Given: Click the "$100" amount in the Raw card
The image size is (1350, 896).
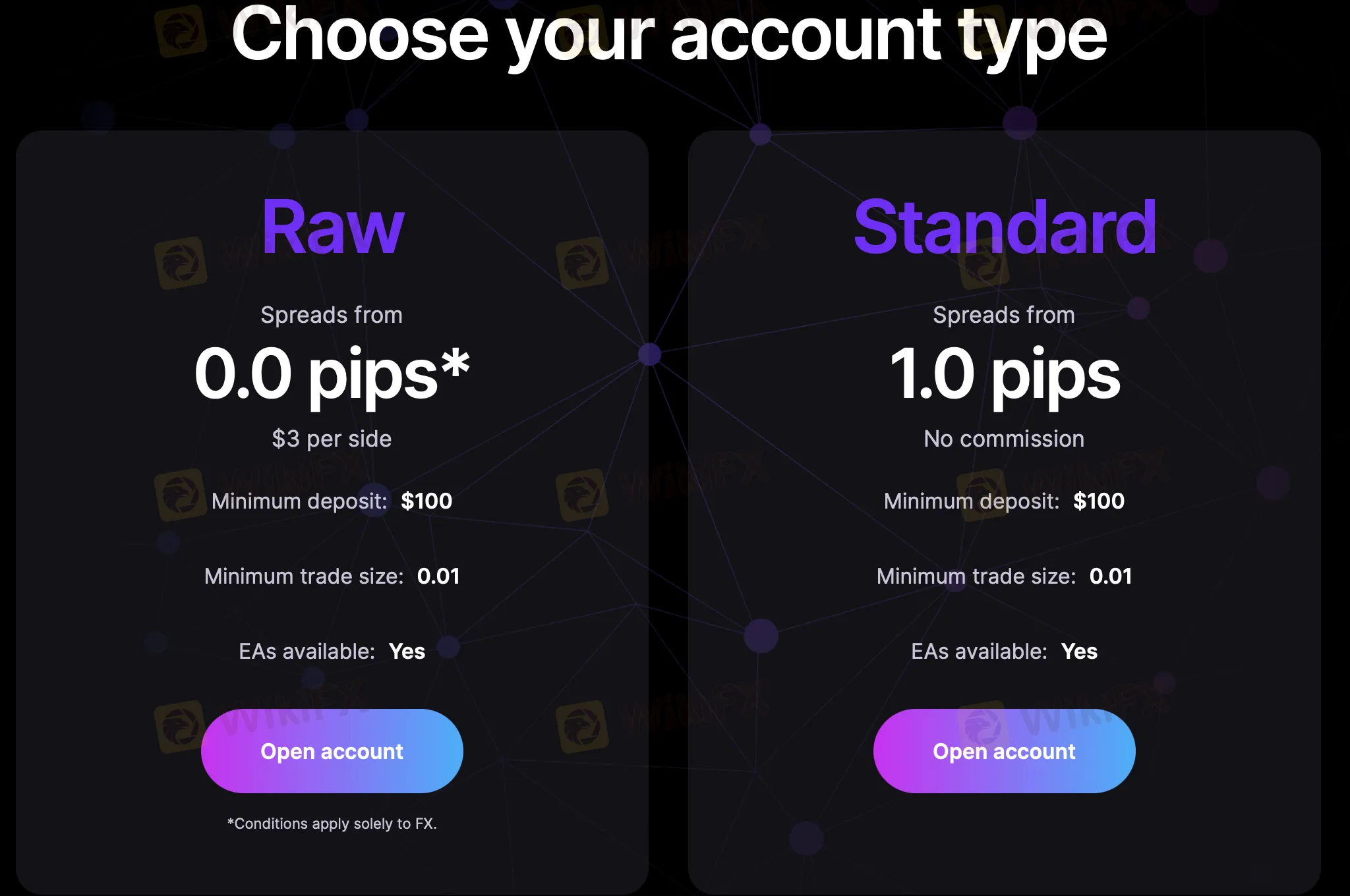Looking at the screenshot, I should coord(426,501).
